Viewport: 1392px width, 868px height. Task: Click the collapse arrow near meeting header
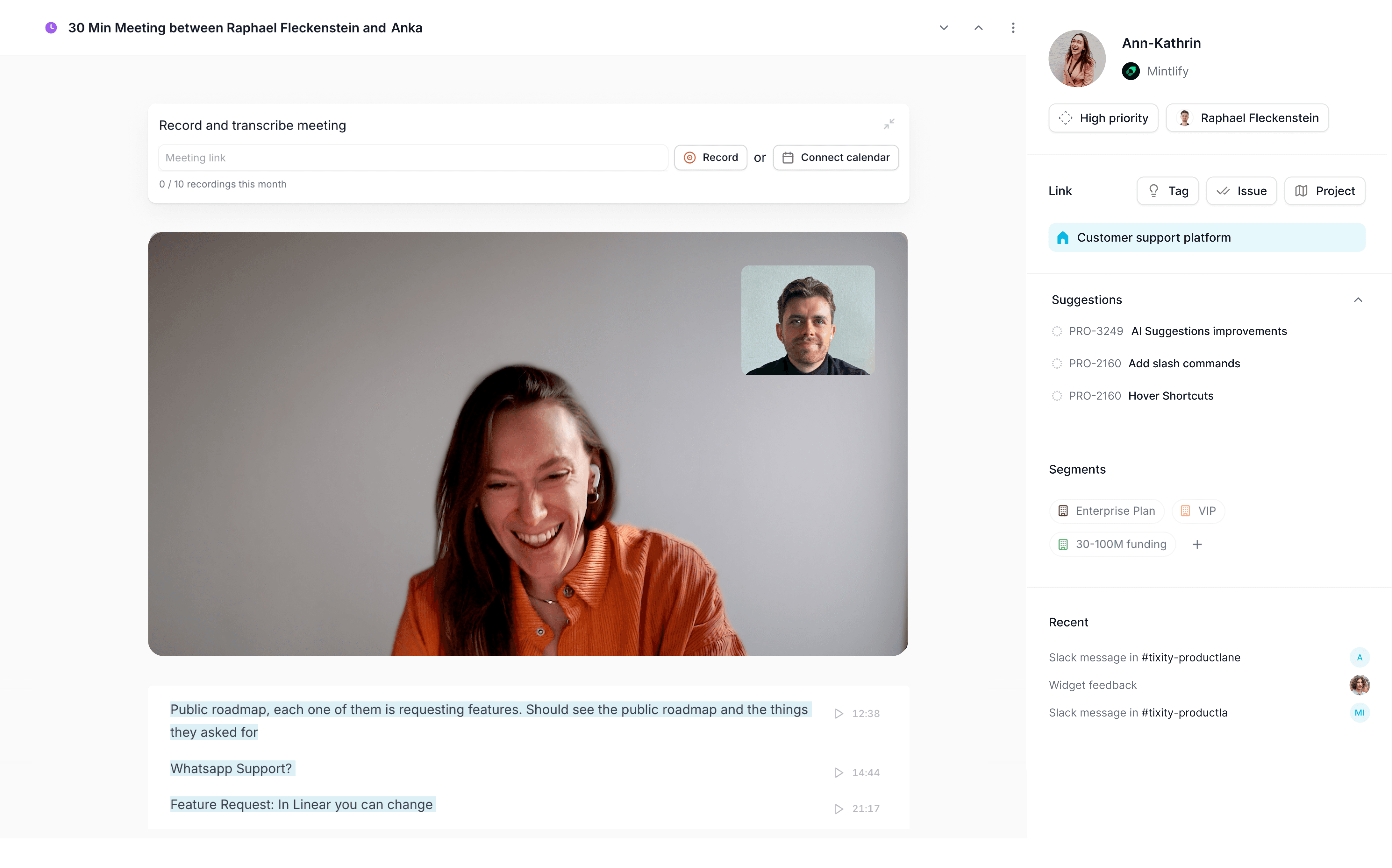click(x=978, y=27)
